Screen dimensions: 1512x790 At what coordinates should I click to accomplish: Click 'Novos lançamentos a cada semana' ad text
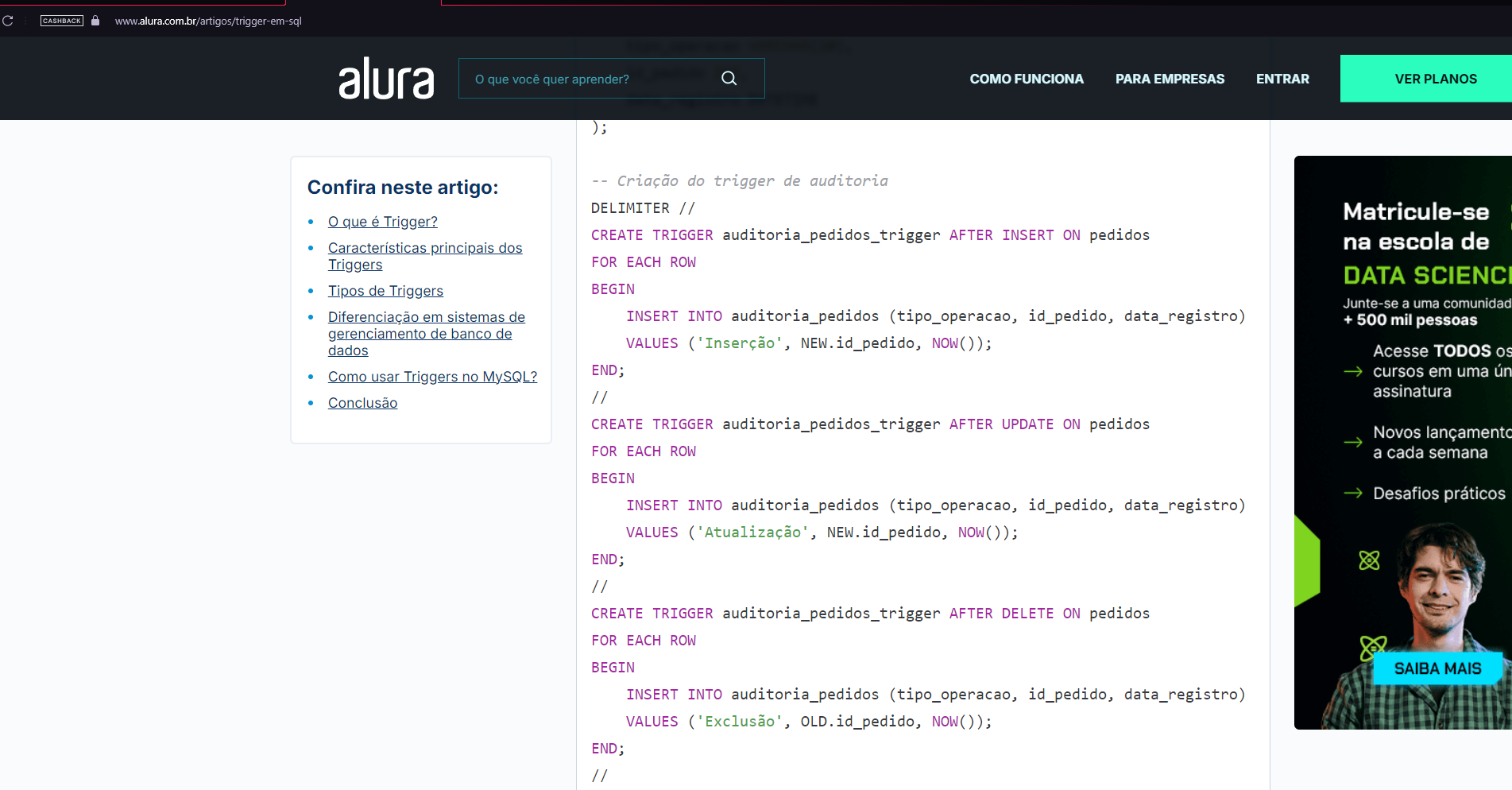(1441, 443)
